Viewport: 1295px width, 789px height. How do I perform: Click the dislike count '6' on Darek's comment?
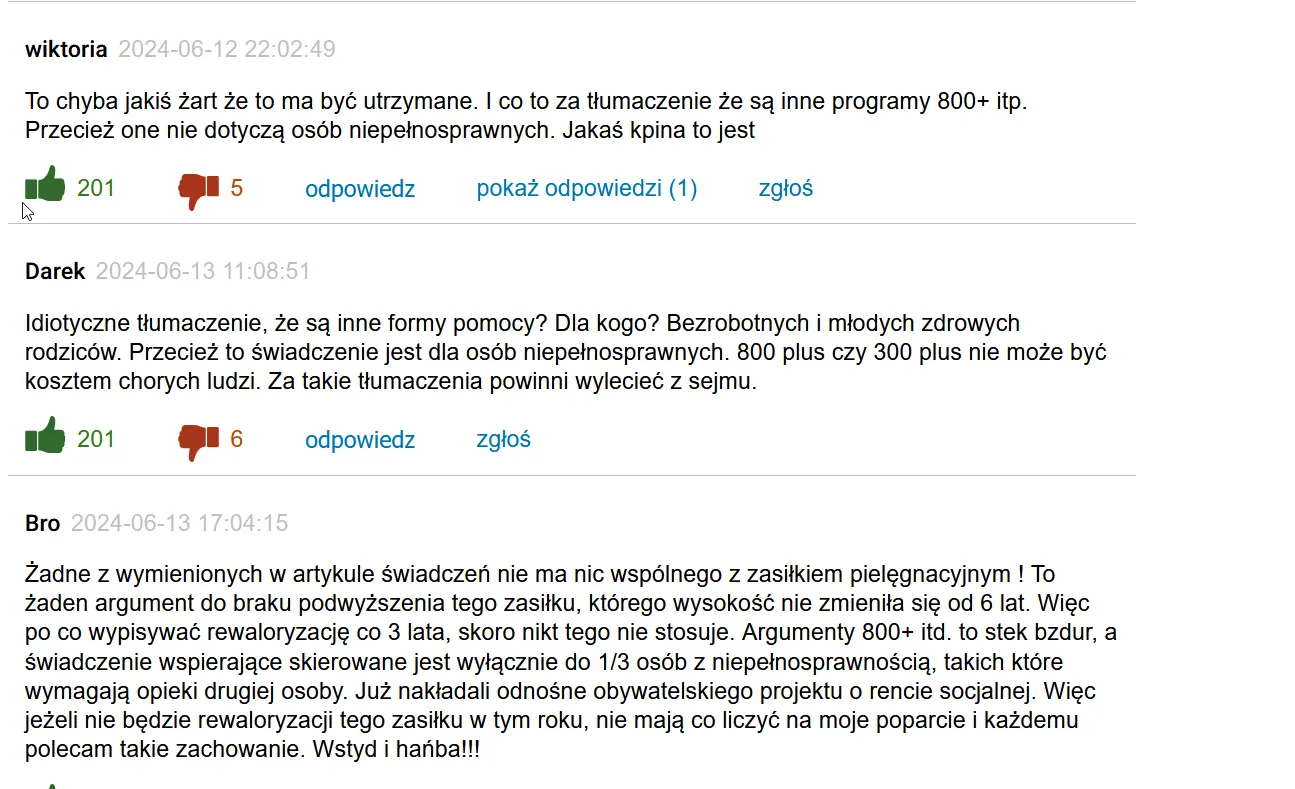[x=236, y=439]
